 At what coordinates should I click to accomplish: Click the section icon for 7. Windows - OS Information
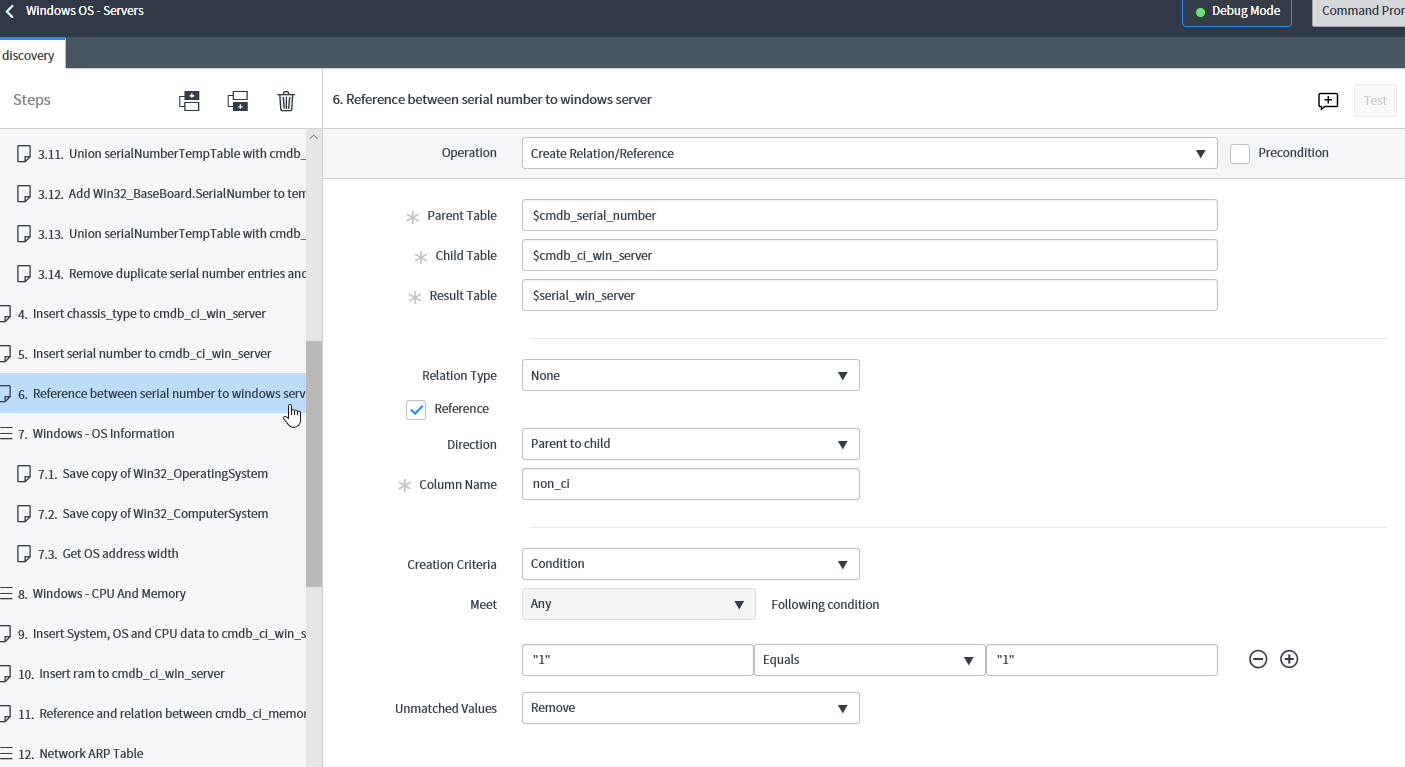[6, 434]
